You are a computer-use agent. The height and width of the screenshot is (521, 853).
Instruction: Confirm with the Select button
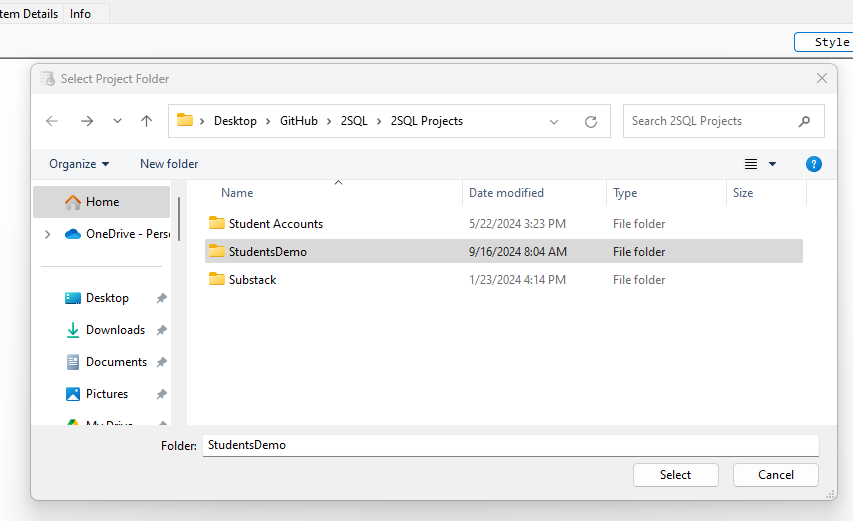pyautogui.click(x=675, y=475)
